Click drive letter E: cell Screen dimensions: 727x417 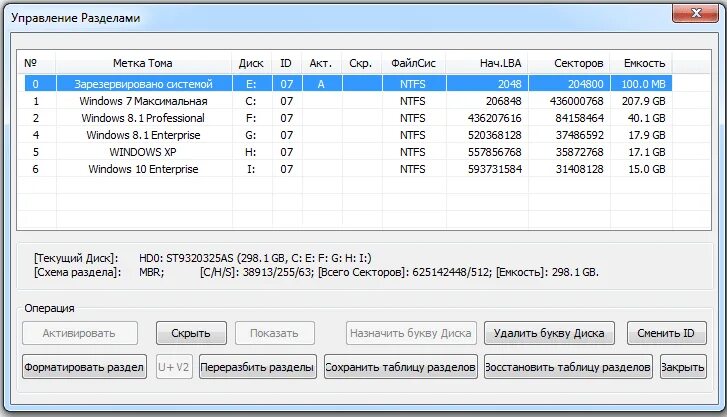click(x=251, y=84)
